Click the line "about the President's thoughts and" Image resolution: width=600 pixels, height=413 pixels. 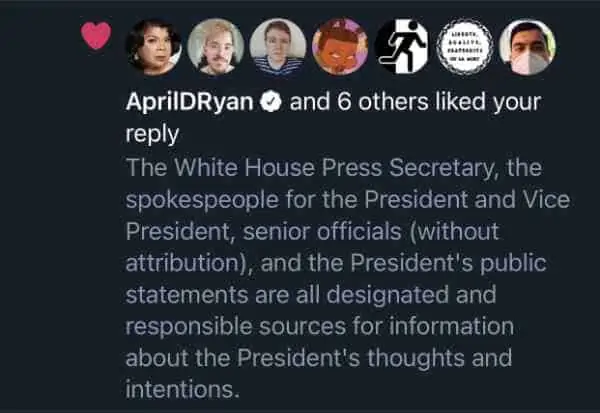[x=319, y=358]
